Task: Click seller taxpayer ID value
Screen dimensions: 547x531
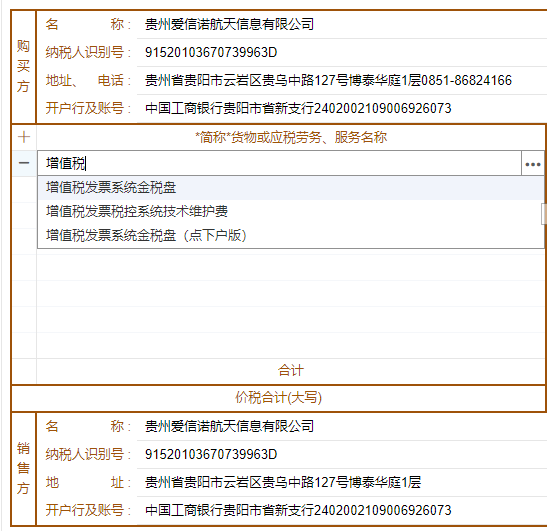Action: (211, 454)
